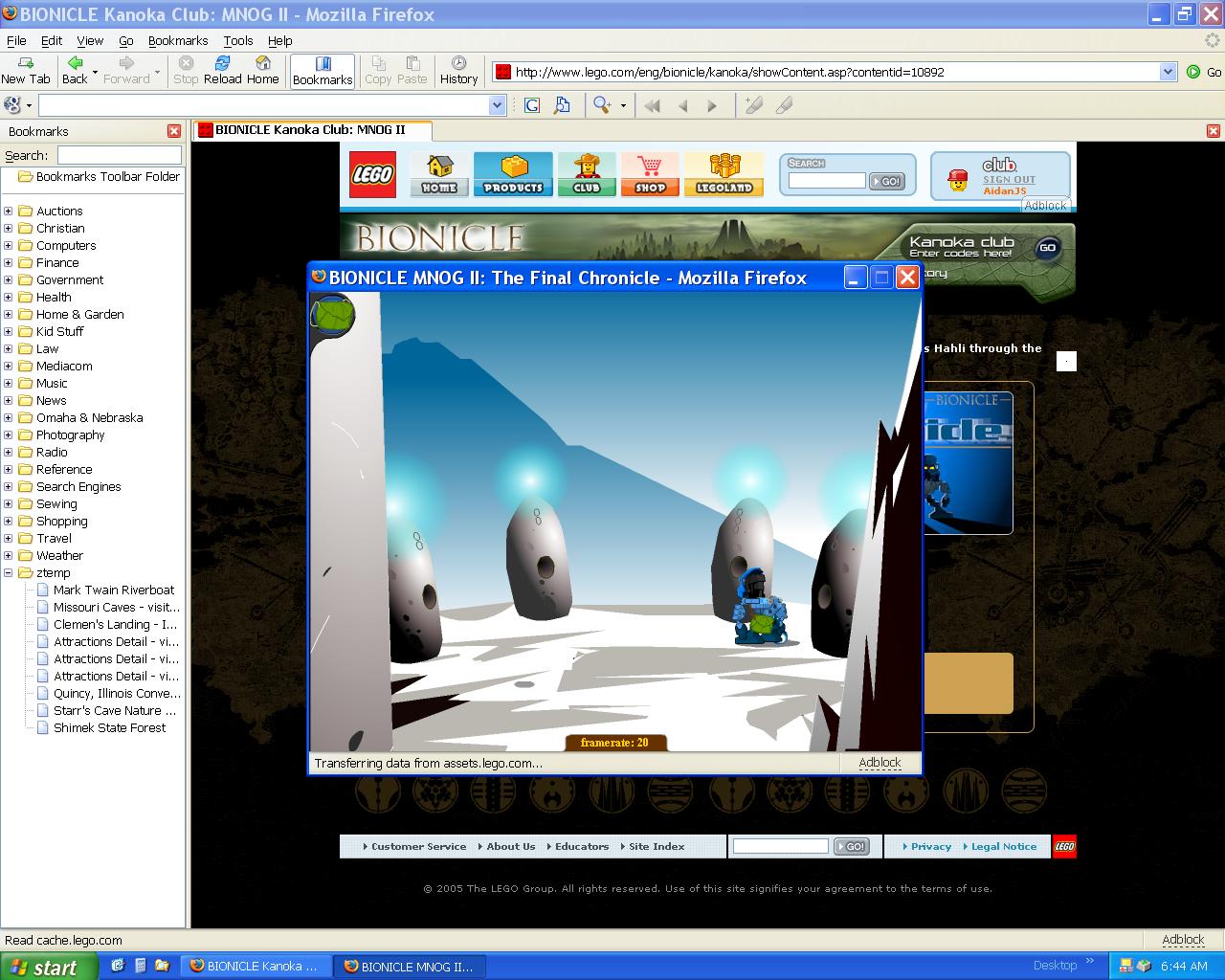Open the History sidebar button
This screenshot has width=1225, height=980.
click(x=458, y=70)
